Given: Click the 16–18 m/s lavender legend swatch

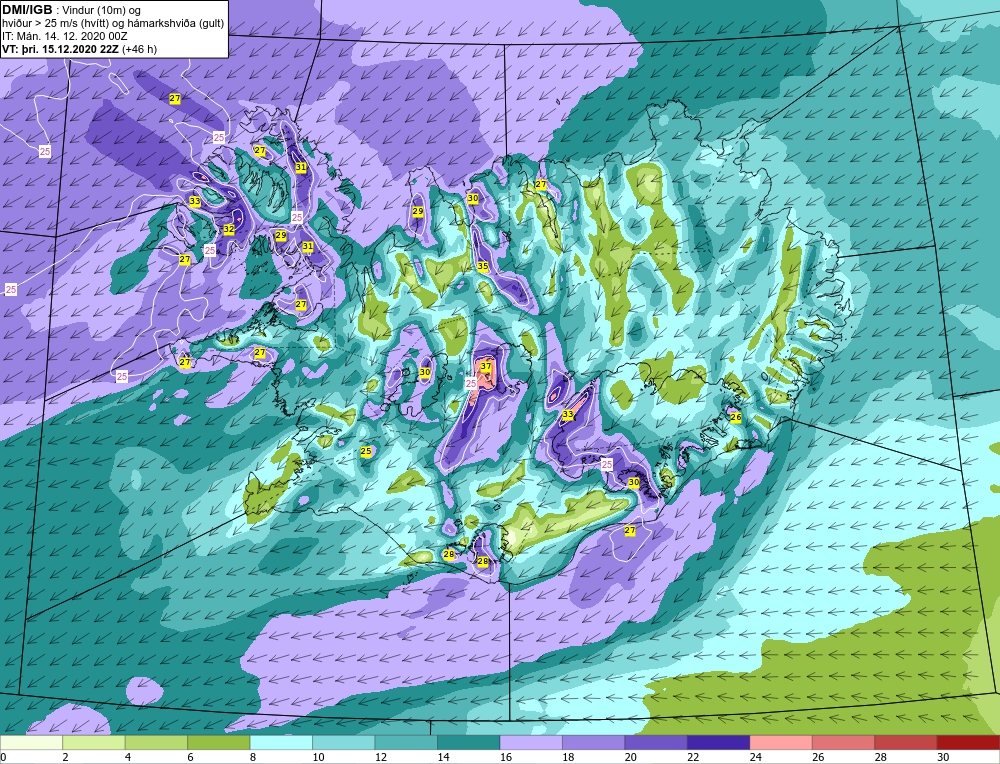Looking at the screenshot, I should (531, 743).
